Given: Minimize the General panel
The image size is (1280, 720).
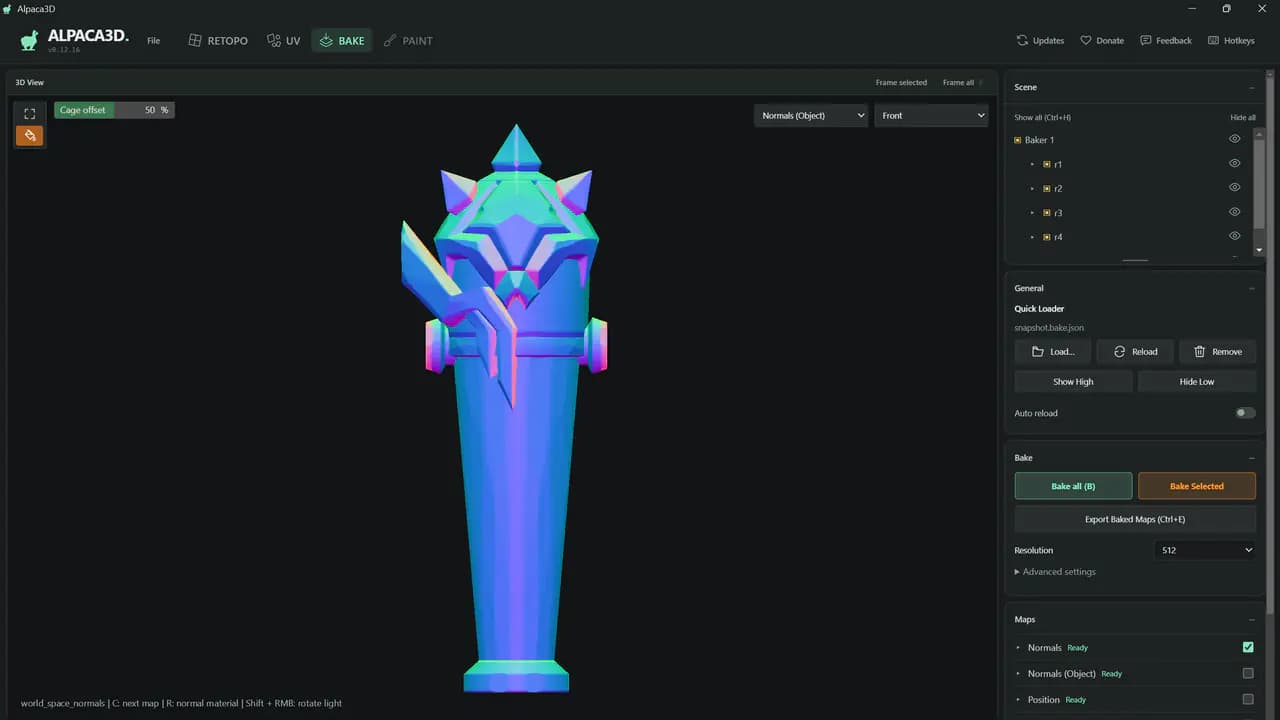Looking at the screenshot, I should pos(1251,288).
